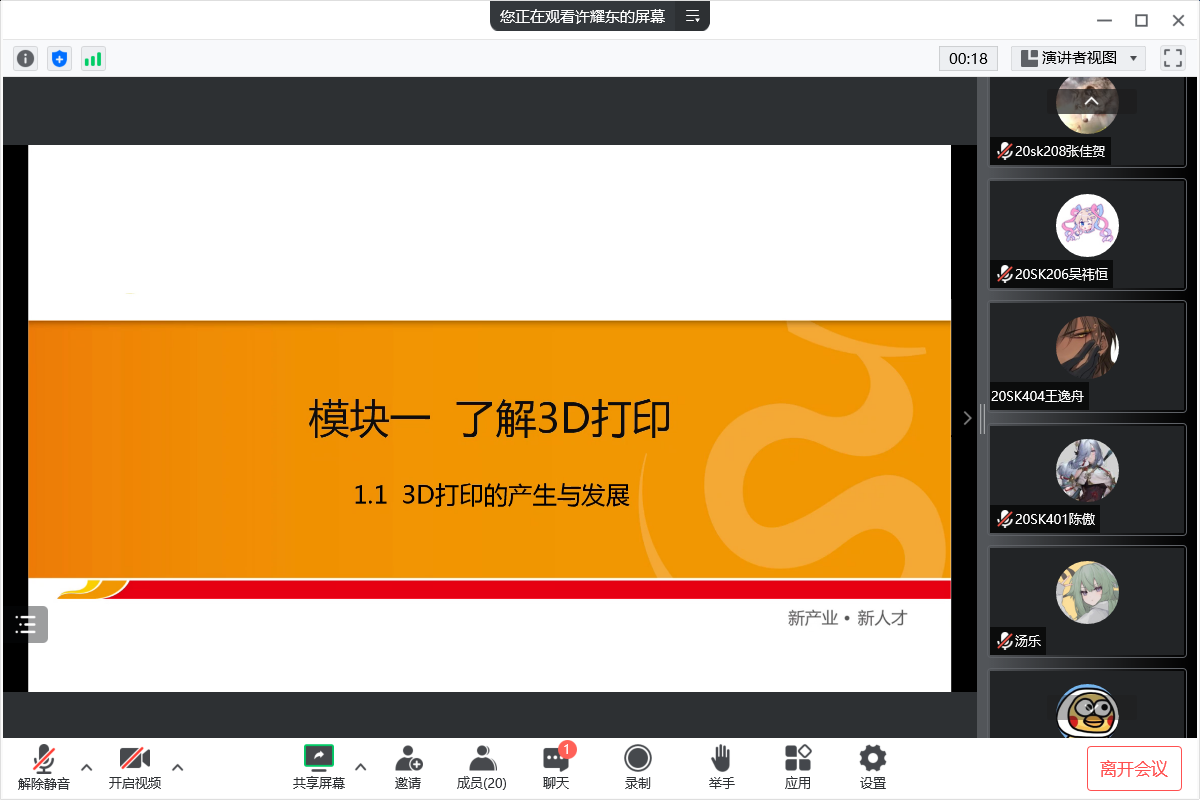Click the duck avatar participant tile
The image size is (1200, 800).
1087,704
